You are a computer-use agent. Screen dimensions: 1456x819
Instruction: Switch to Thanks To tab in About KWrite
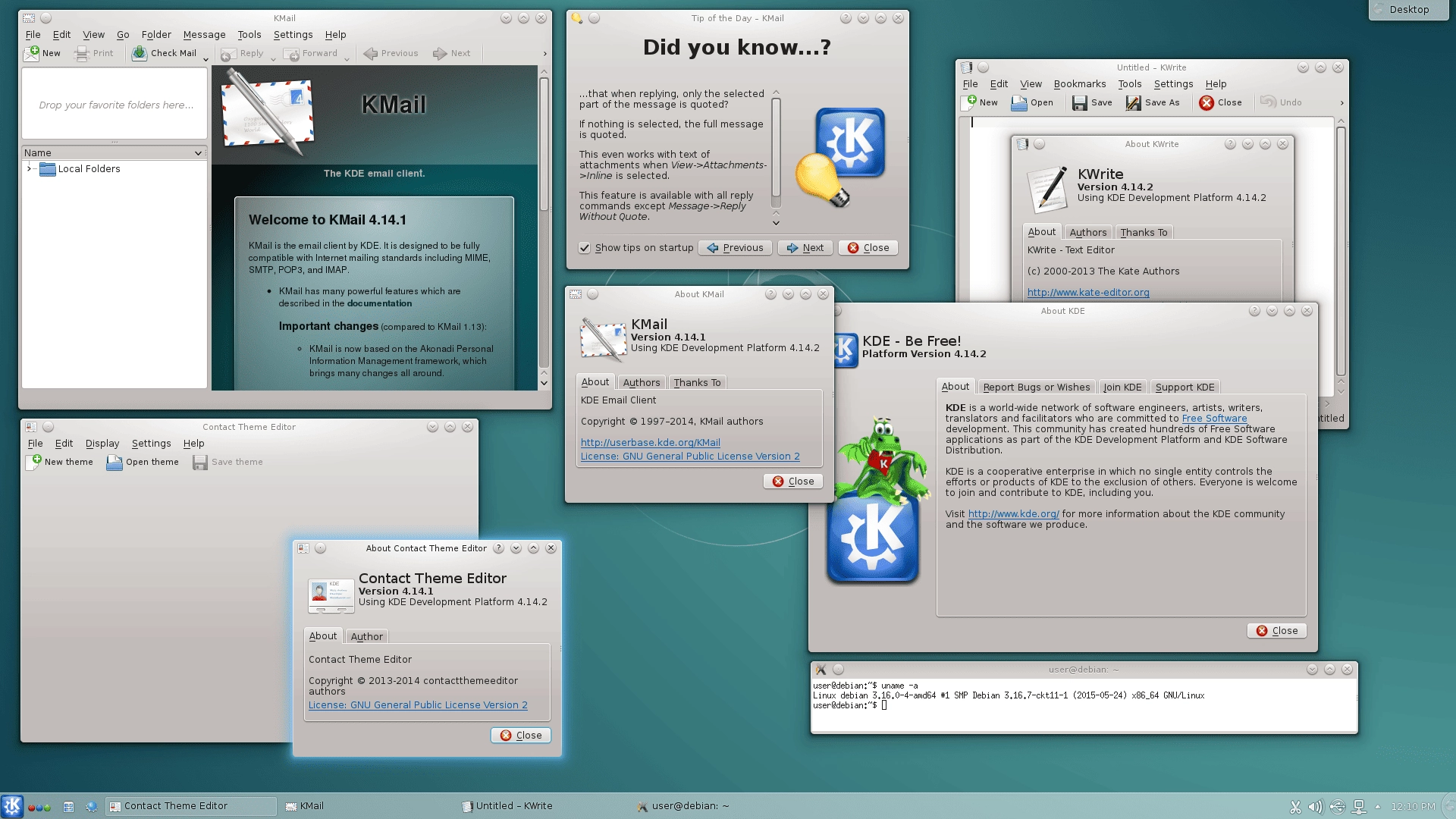coord(1144,233)
